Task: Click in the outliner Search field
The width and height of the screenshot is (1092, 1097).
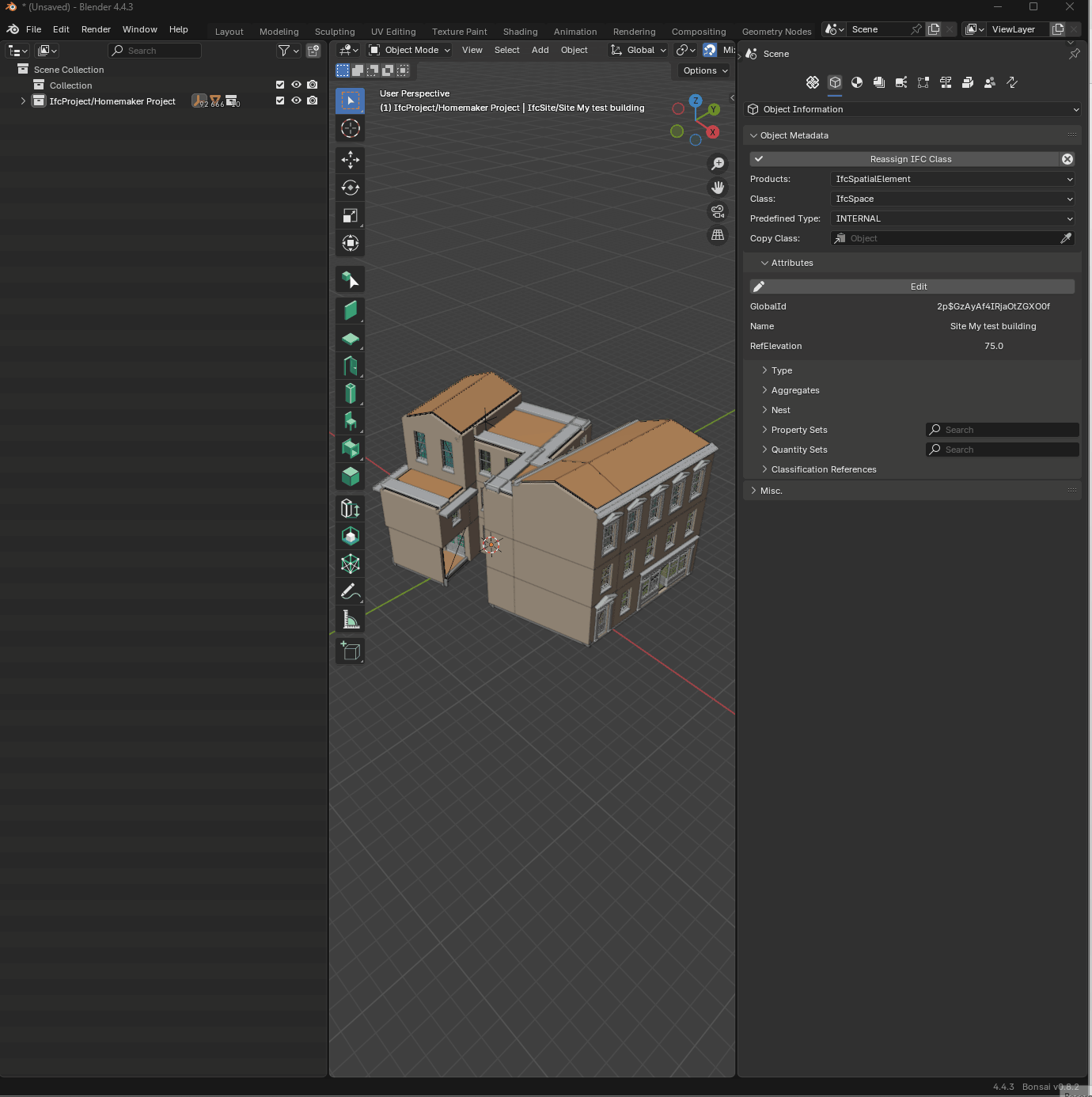Action: (x=154, y=51)
